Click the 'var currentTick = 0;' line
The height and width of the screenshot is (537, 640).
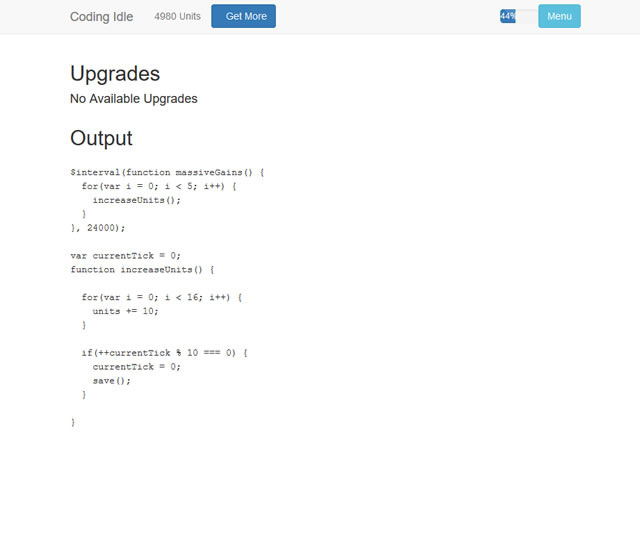coord(125,256)
